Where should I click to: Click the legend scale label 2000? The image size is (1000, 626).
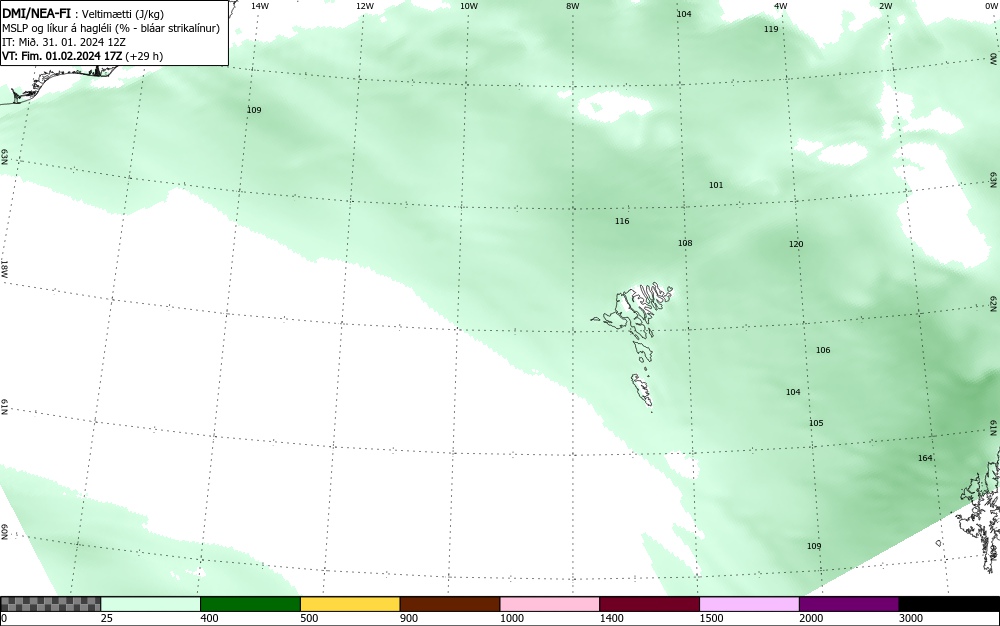tap(811, 618)
